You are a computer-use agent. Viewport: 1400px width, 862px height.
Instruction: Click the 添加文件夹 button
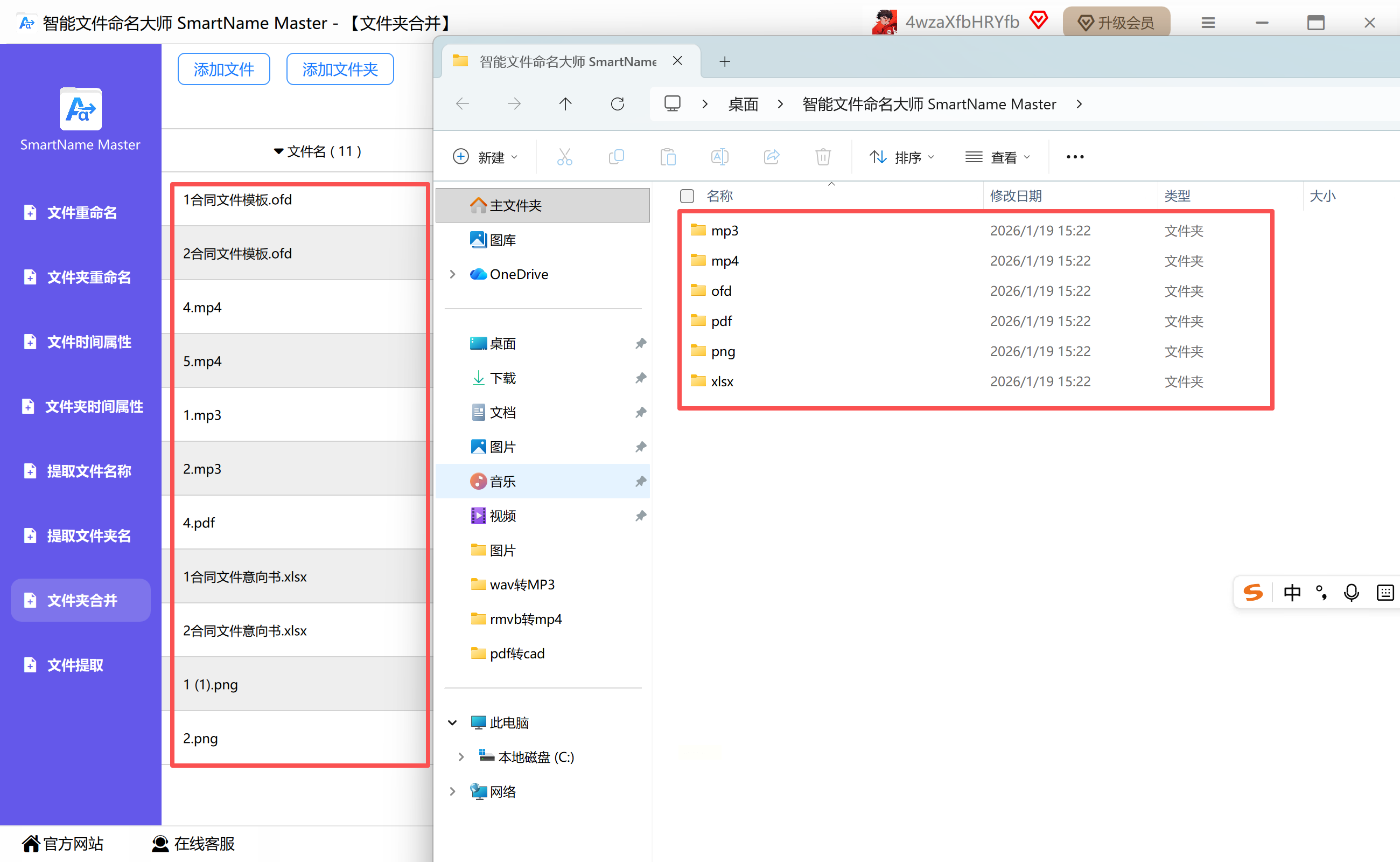340,69
